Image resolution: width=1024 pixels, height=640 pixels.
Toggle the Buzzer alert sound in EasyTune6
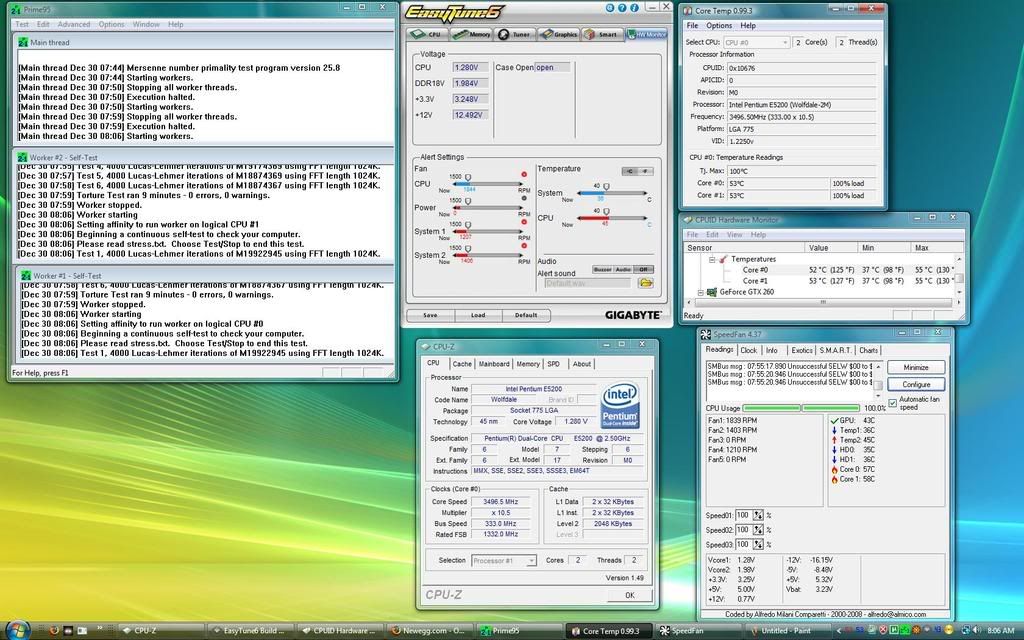coord(601,269)
